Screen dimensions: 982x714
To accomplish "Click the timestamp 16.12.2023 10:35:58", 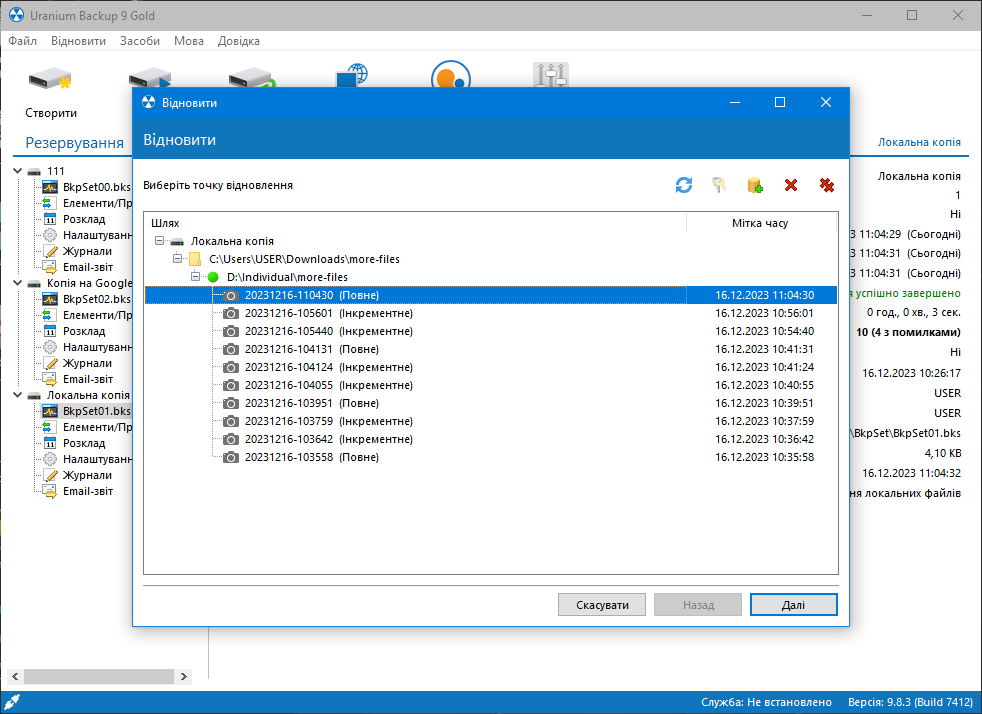I will (x=765, y=457).
